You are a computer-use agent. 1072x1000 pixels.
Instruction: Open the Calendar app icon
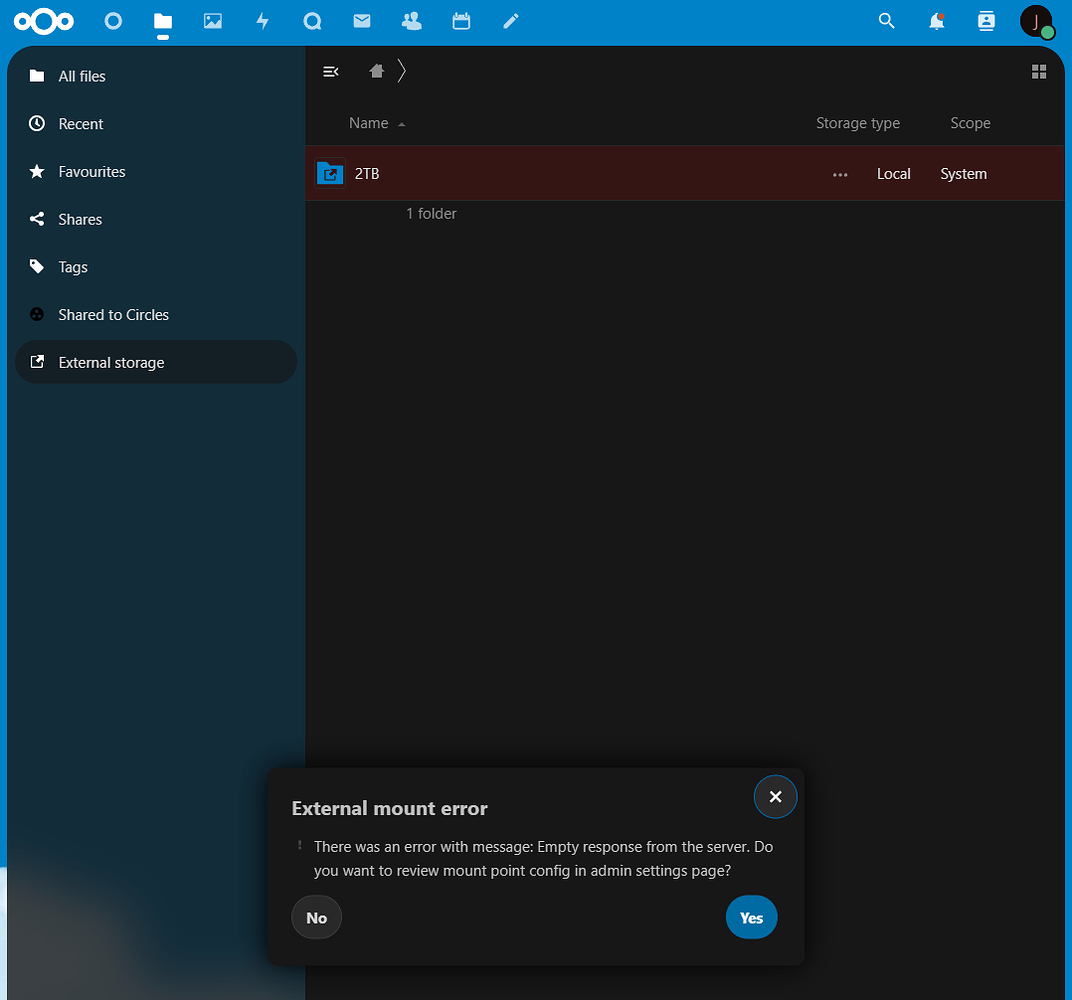click(461, 21)
